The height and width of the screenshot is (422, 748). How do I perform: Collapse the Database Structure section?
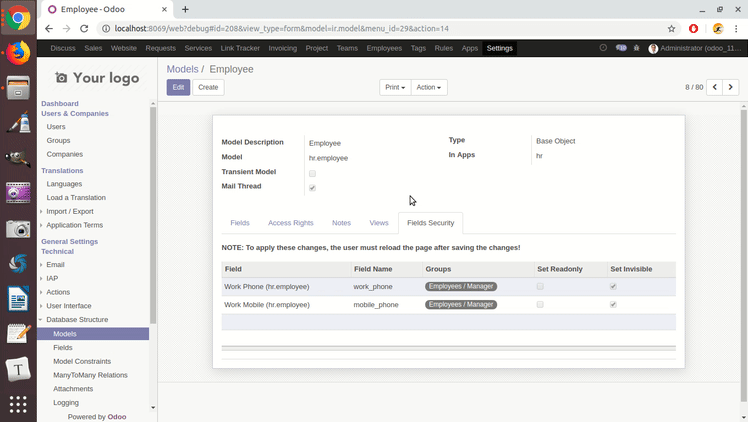click(77, 320)
